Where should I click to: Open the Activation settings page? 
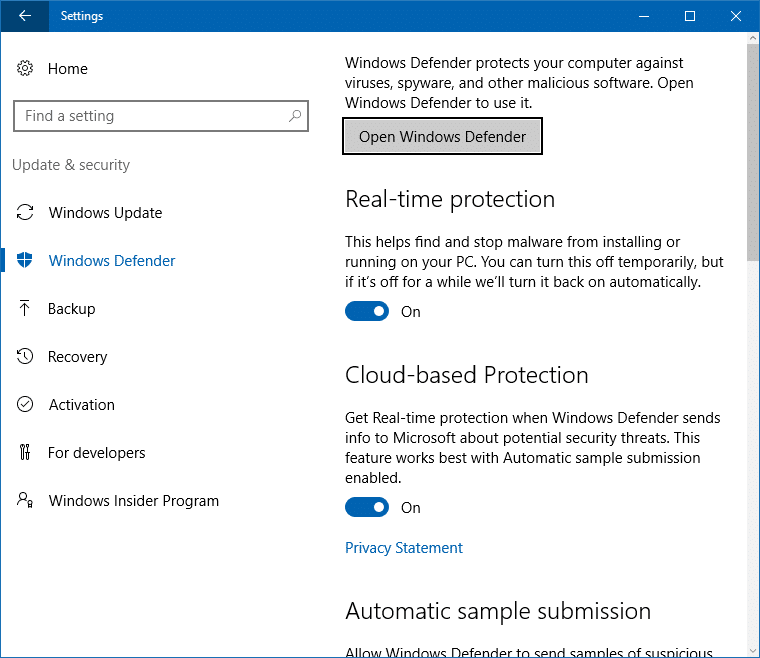(81, 405)
